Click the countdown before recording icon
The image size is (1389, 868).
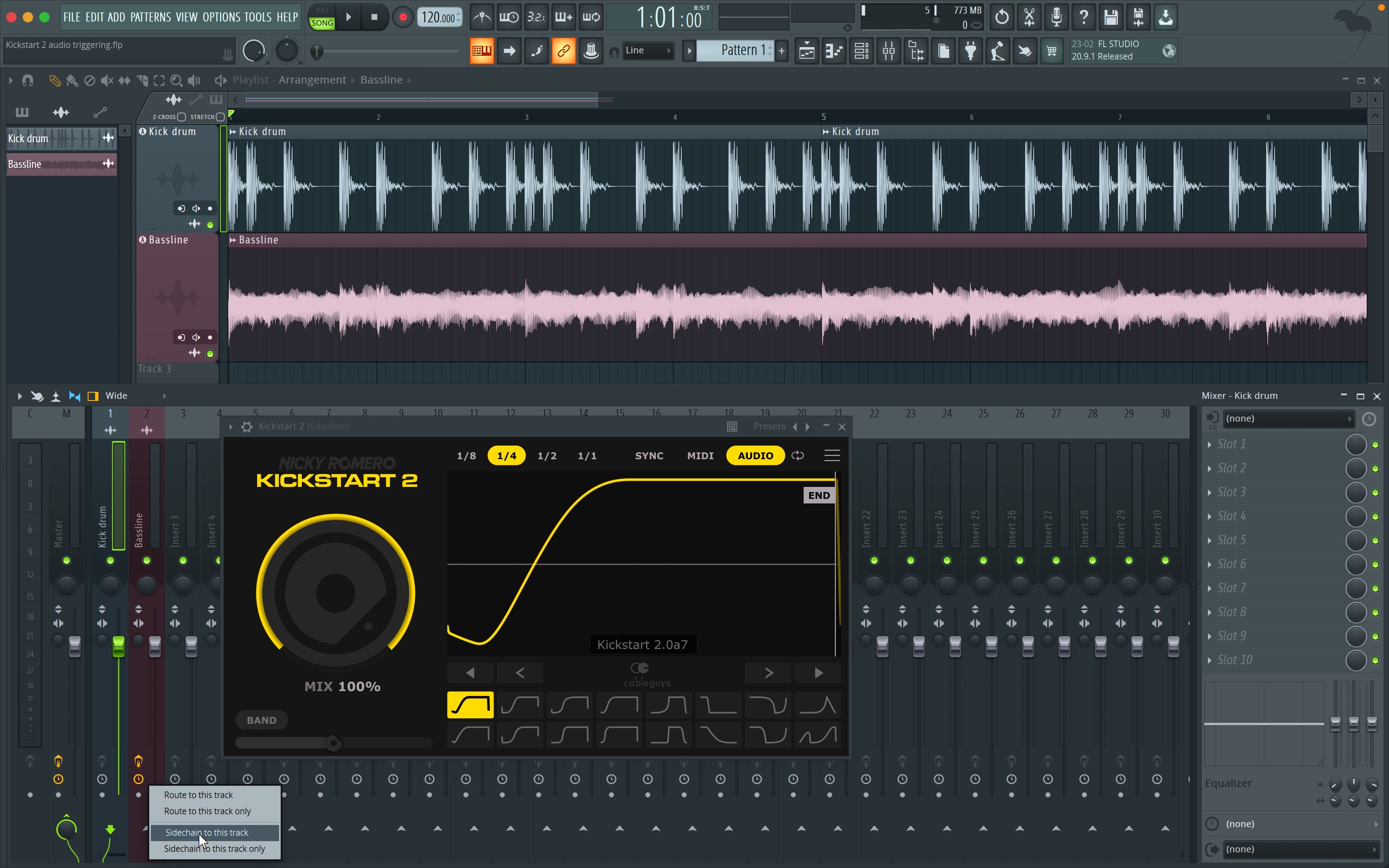coord(536,17)
